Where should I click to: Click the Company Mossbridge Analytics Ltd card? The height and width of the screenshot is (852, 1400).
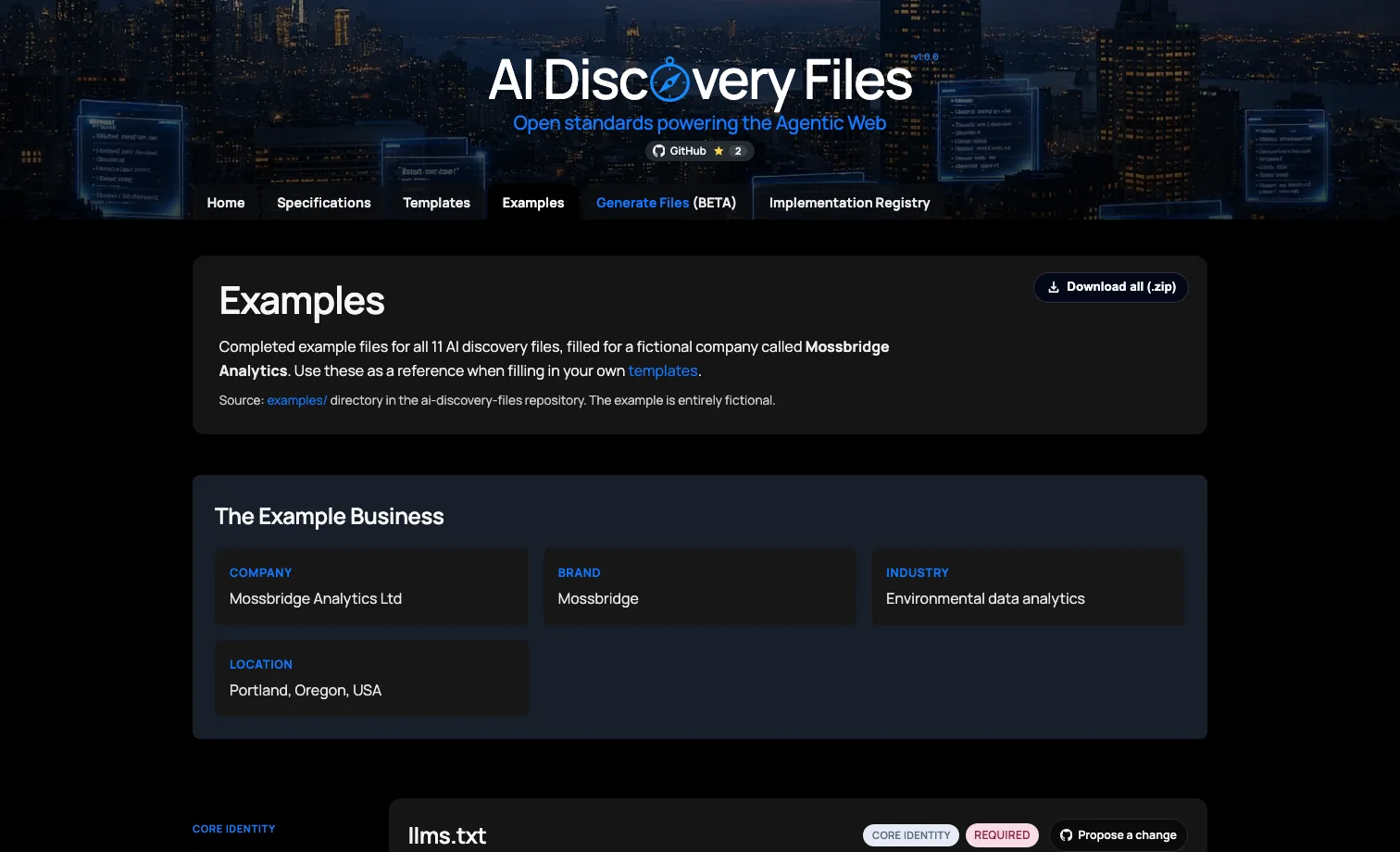click(371, 586)
